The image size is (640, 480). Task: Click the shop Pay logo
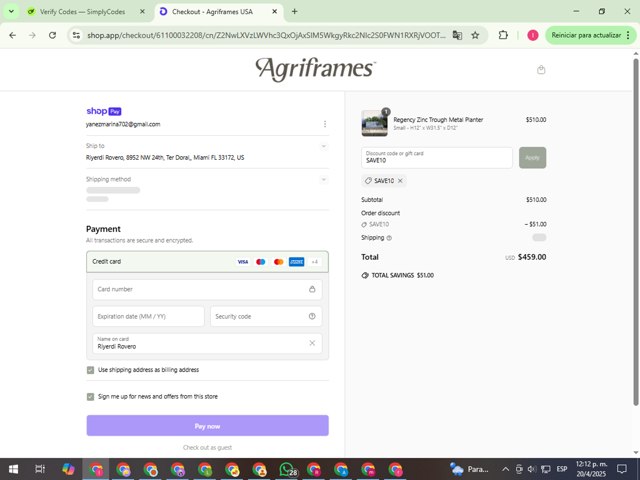point(104,111)
